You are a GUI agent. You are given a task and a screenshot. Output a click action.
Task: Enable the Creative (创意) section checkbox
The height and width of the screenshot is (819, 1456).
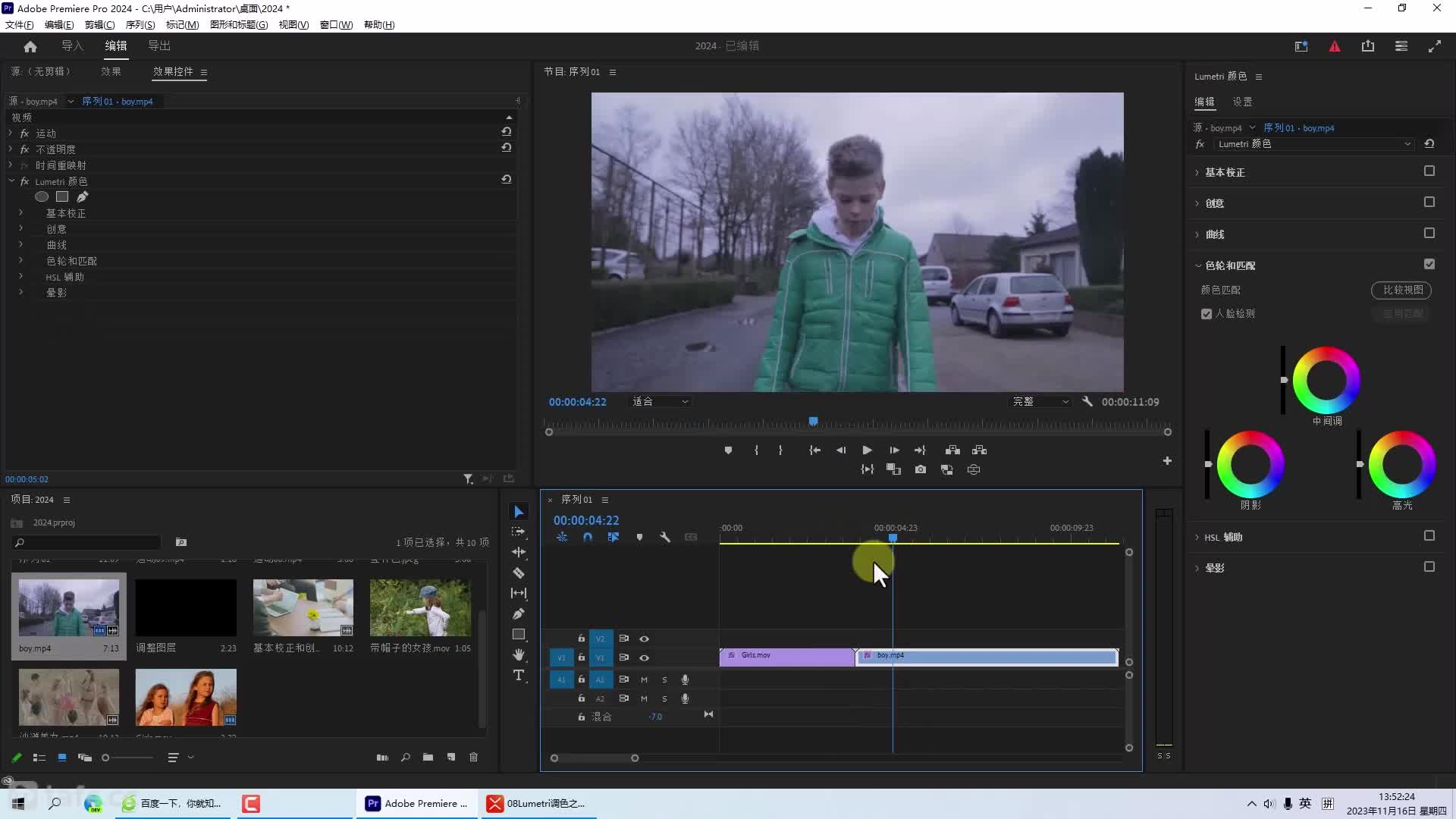click(x=1429, y=202)
